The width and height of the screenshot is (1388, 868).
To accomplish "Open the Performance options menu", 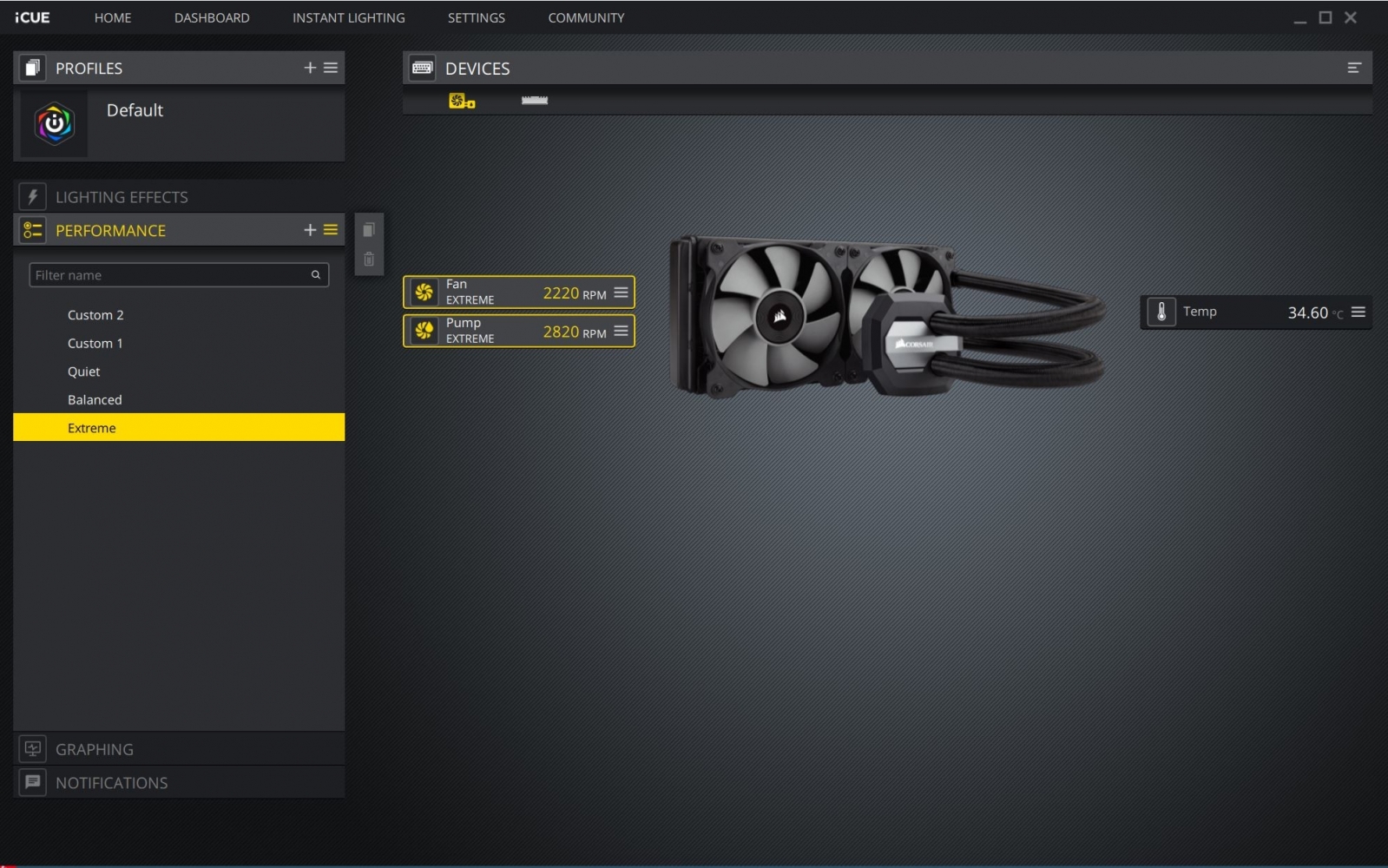I will [331, 230].
